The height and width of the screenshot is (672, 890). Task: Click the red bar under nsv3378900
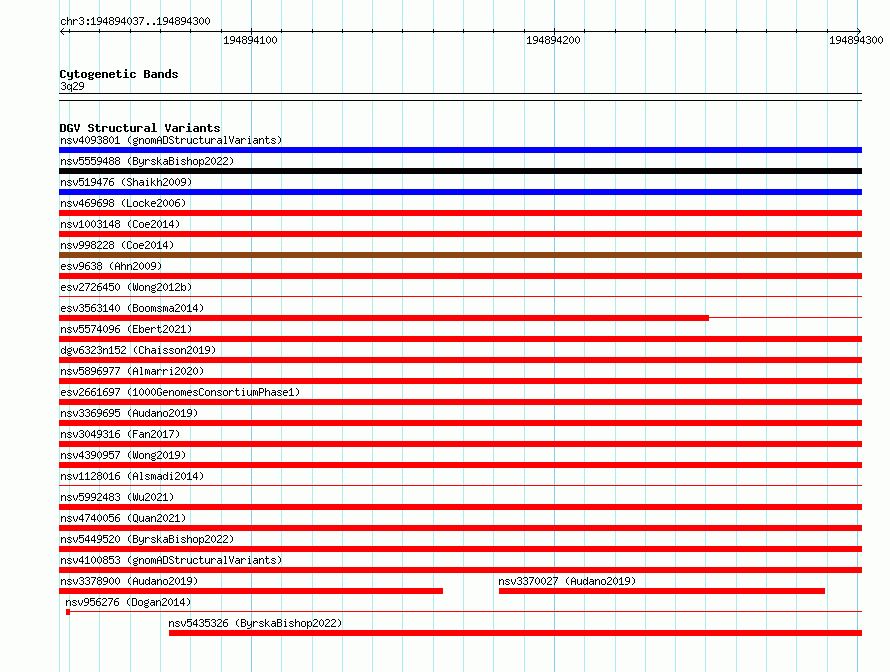point(251,591)
